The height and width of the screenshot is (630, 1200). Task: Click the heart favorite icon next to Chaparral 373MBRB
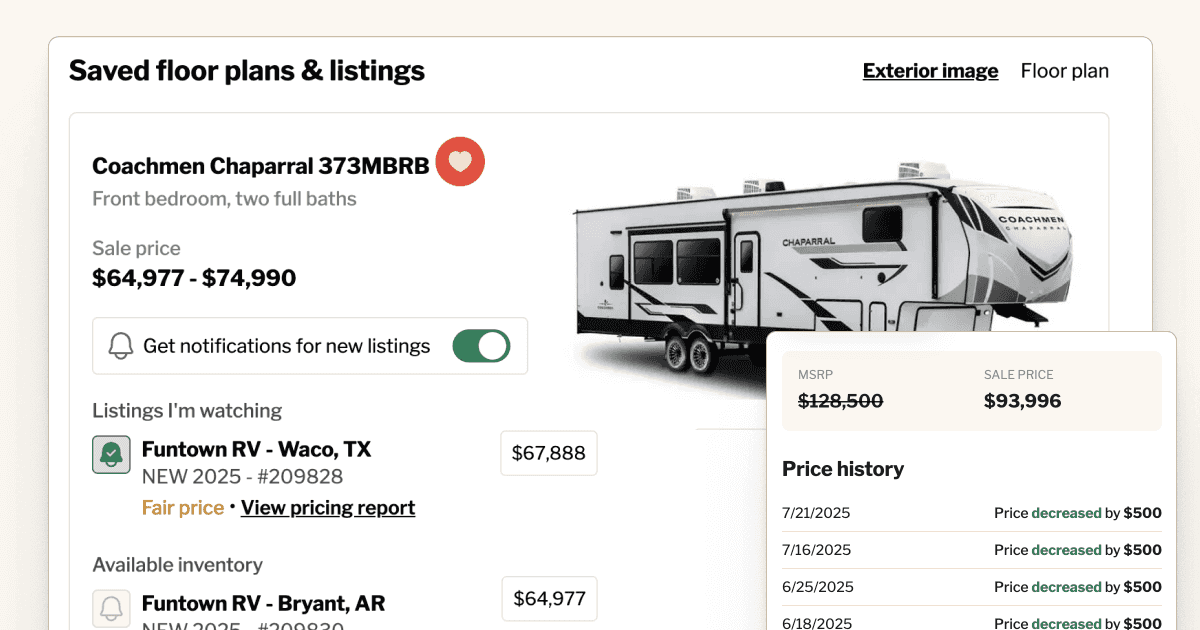click(x=460, y=161)
